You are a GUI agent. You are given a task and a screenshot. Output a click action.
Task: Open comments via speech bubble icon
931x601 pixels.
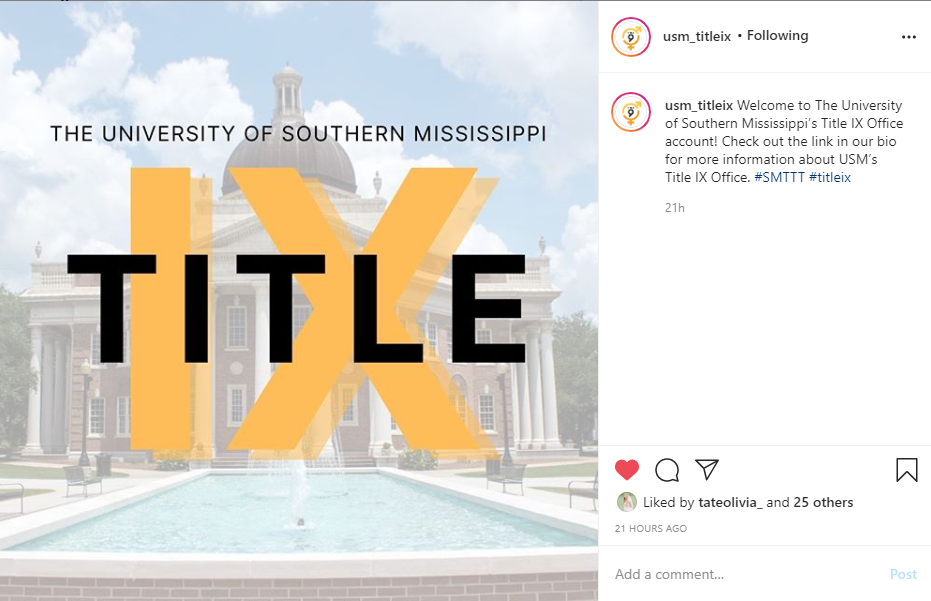click(x=667, y=470)
